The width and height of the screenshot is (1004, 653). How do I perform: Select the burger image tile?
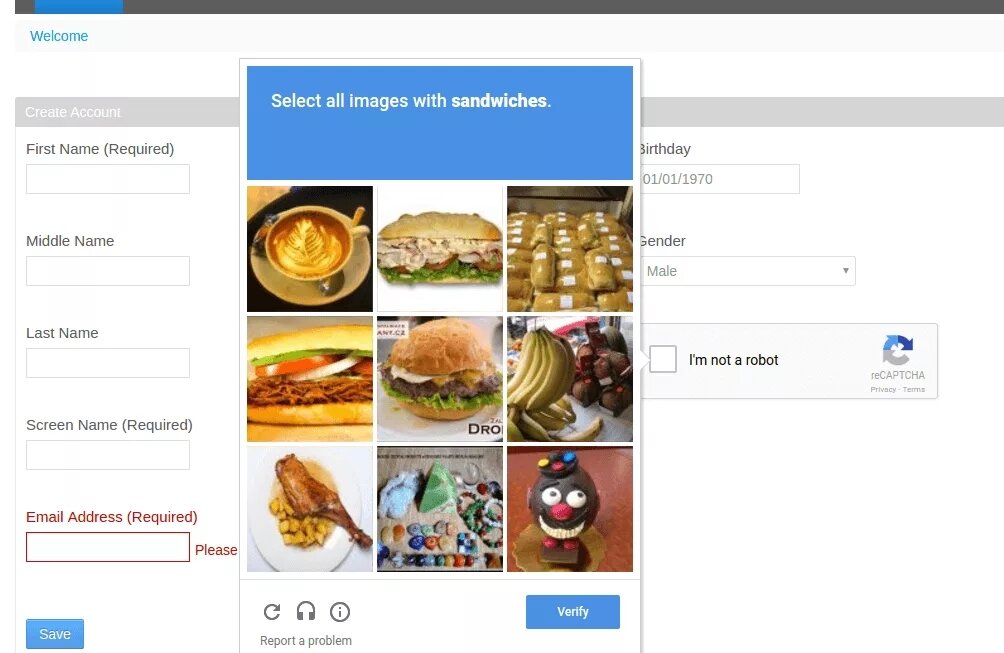440,379
